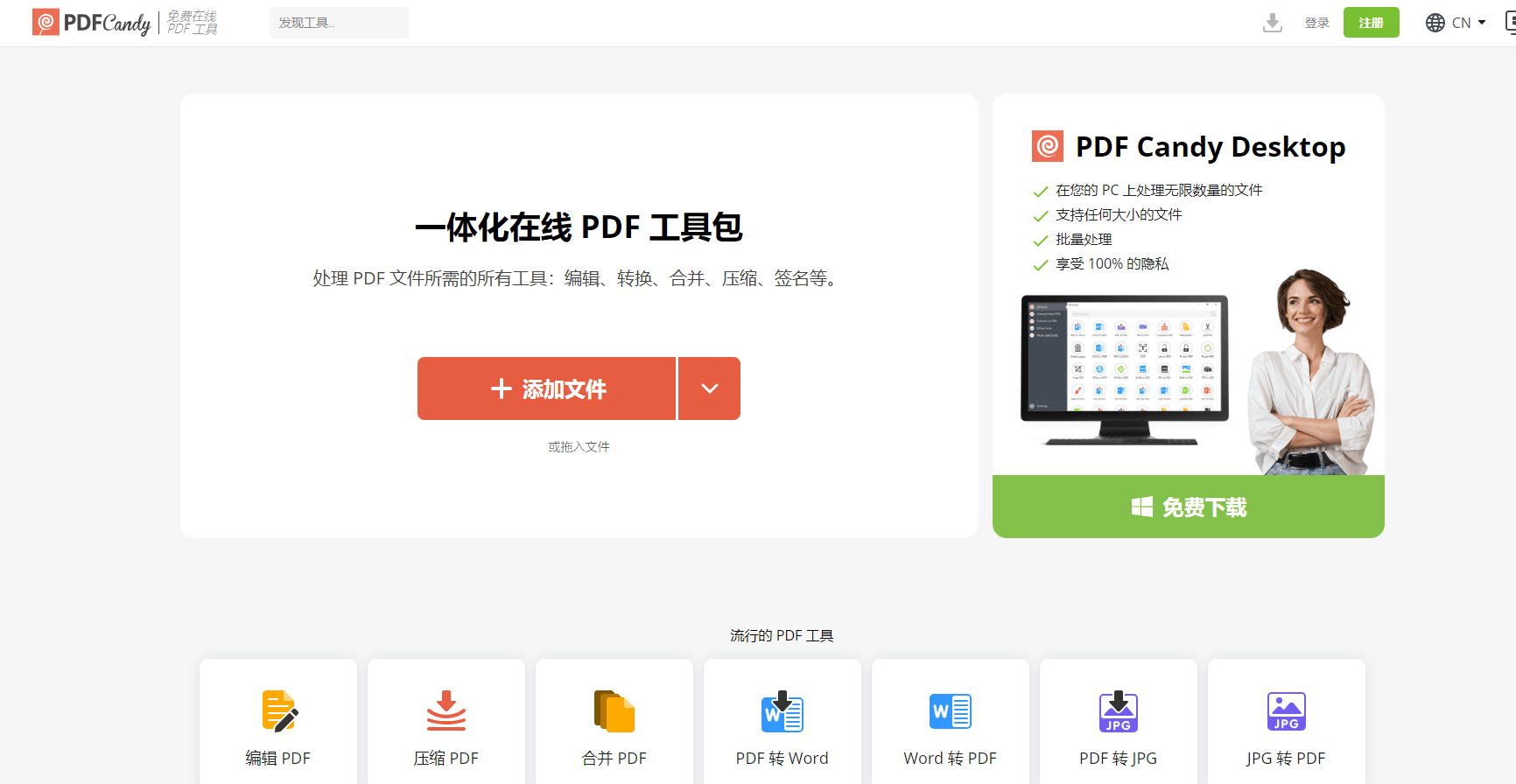The width and height of the screenshot is (1516, 784).
Task: Click the PDF Candy Desktop spiral logo
Action: 1048,146
